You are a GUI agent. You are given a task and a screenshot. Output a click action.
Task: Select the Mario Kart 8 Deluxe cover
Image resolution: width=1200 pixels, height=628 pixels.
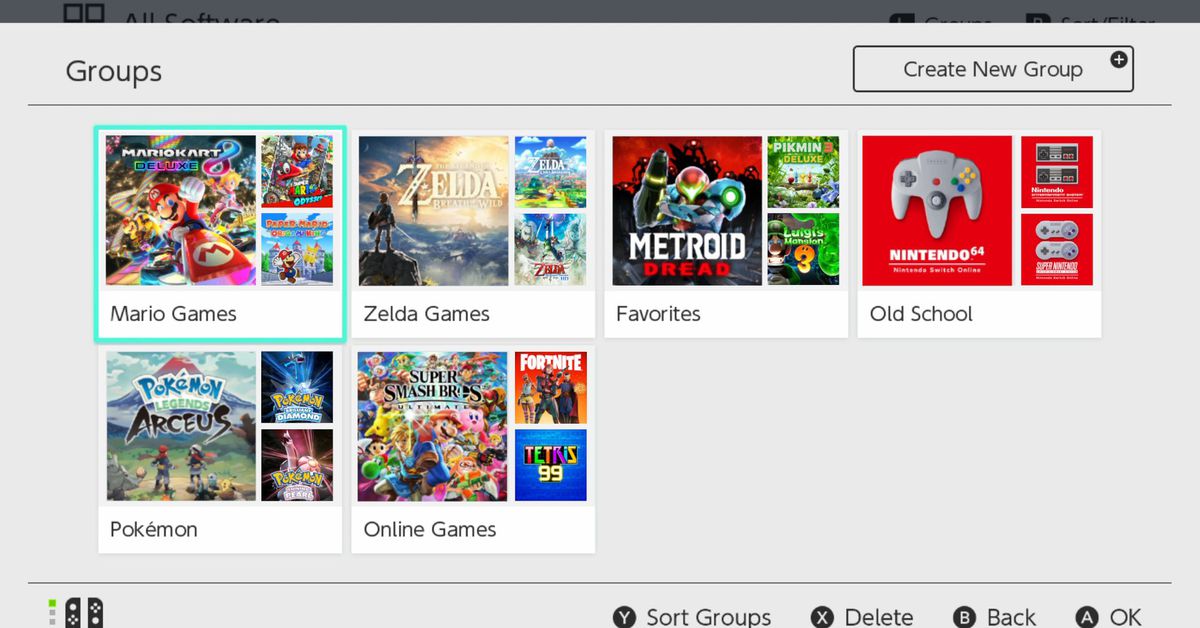point(181,211)
